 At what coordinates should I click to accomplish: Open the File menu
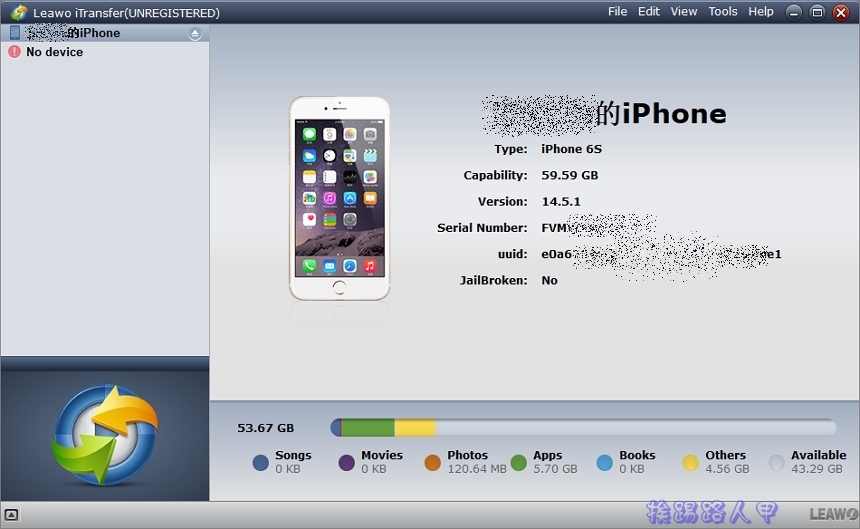(617, 12)
